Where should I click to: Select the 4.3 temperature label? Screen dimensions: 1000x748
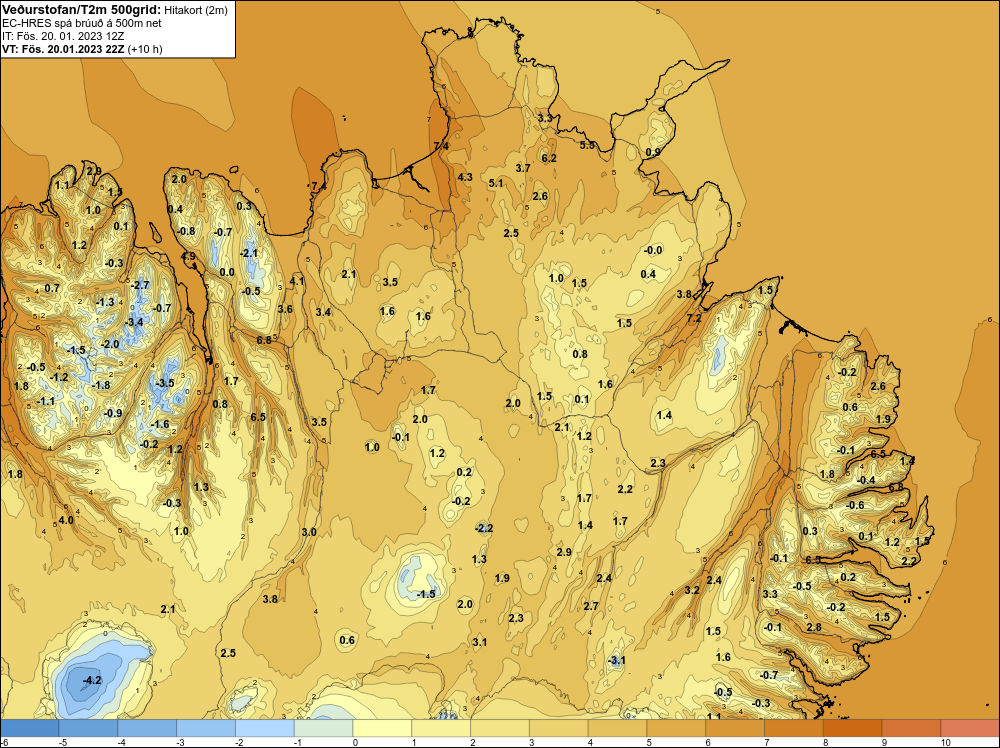pos(465,177)
